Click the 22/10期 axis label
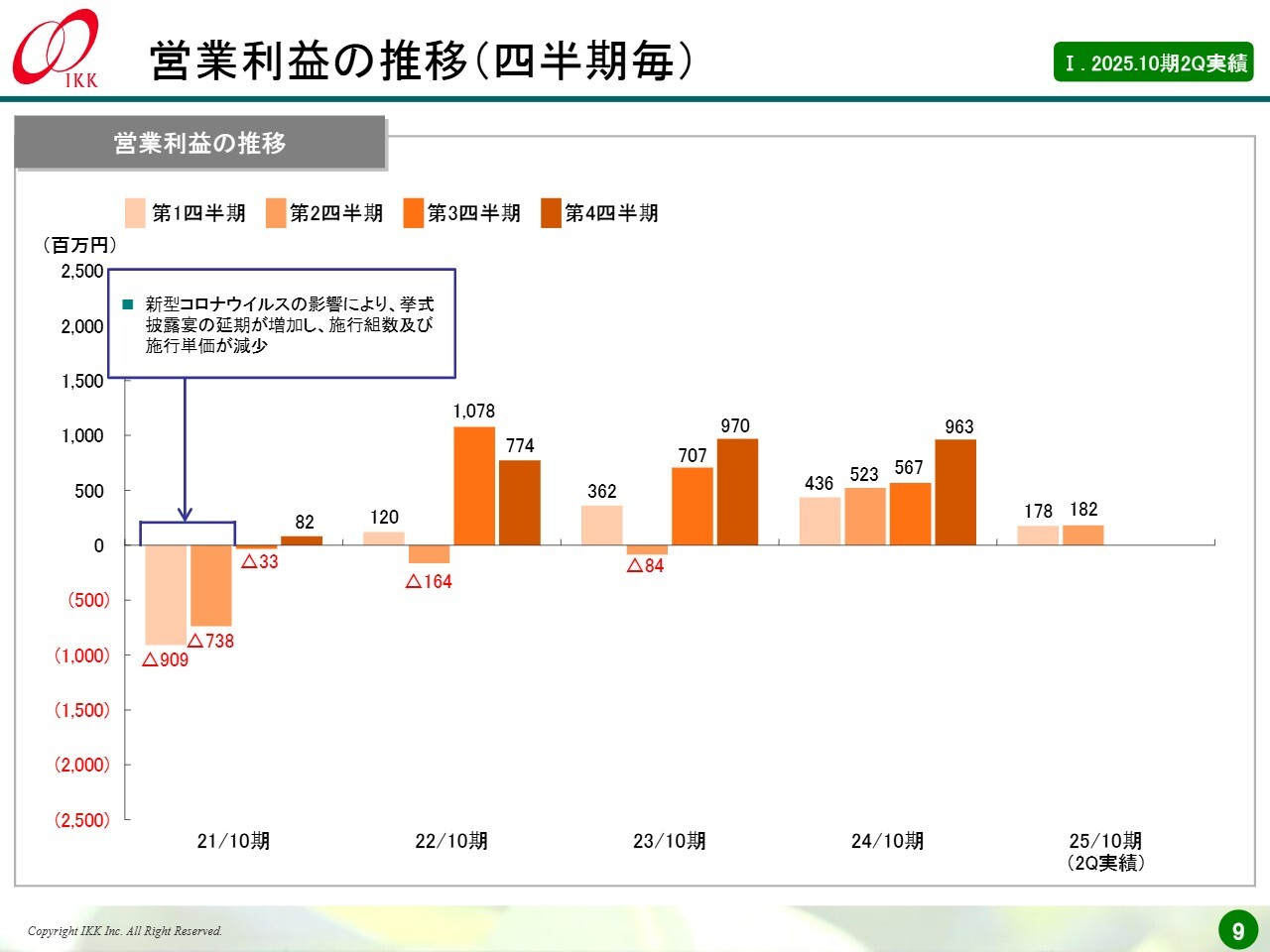This screenshot has width=1270, height=952. pyautogui.click(x=451, y=841)
